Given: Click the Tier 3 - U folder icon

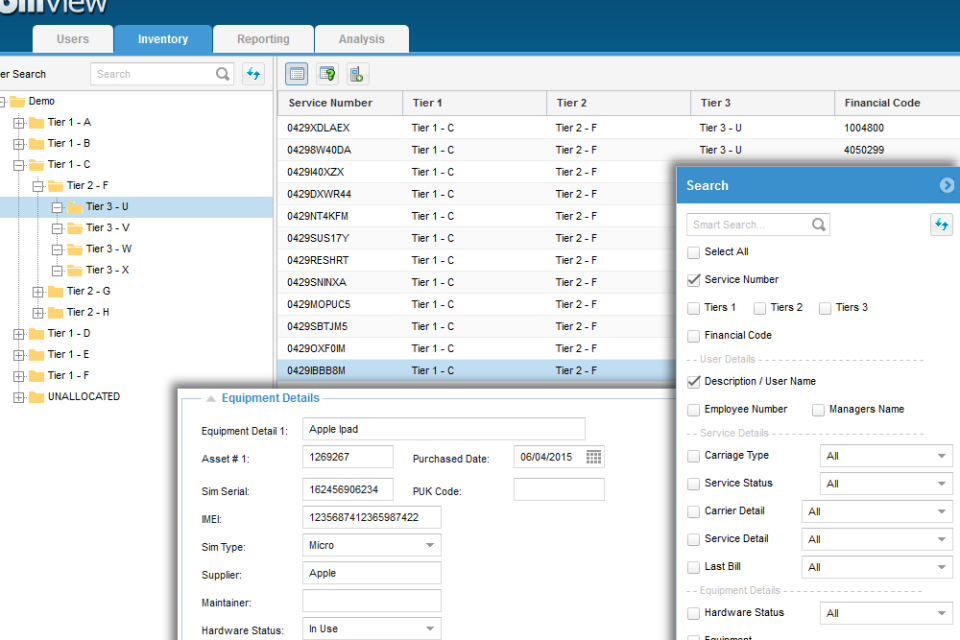Looking at the screenshot, I should pos(75,207).
